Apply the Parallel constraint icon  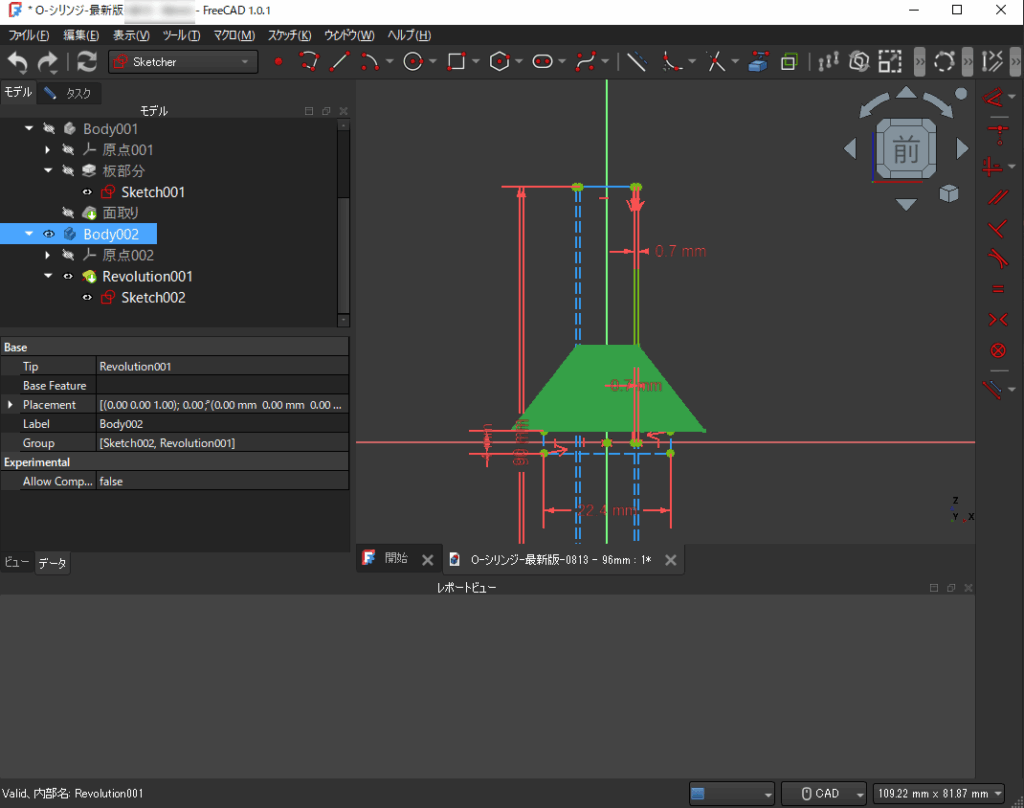(x=996, y=197)
